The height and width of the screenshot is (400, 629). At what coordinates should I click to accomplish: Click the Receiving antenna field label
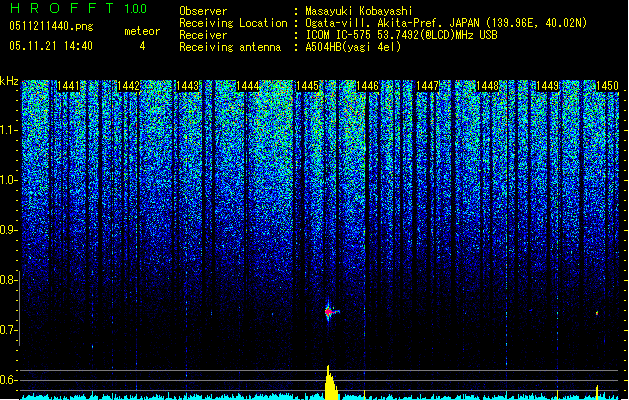[230, 47]
